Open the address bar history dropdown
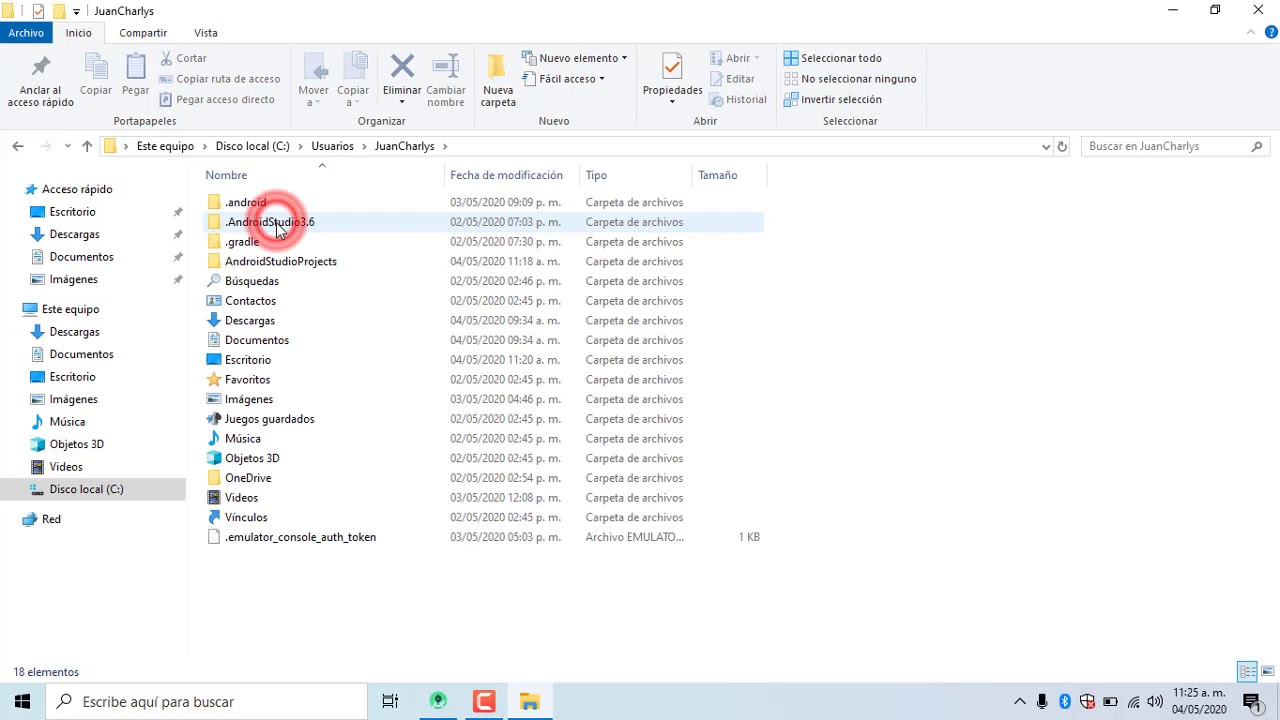Image resolution: width=1280 pixels, height=720 pixels. point(1046,146)
